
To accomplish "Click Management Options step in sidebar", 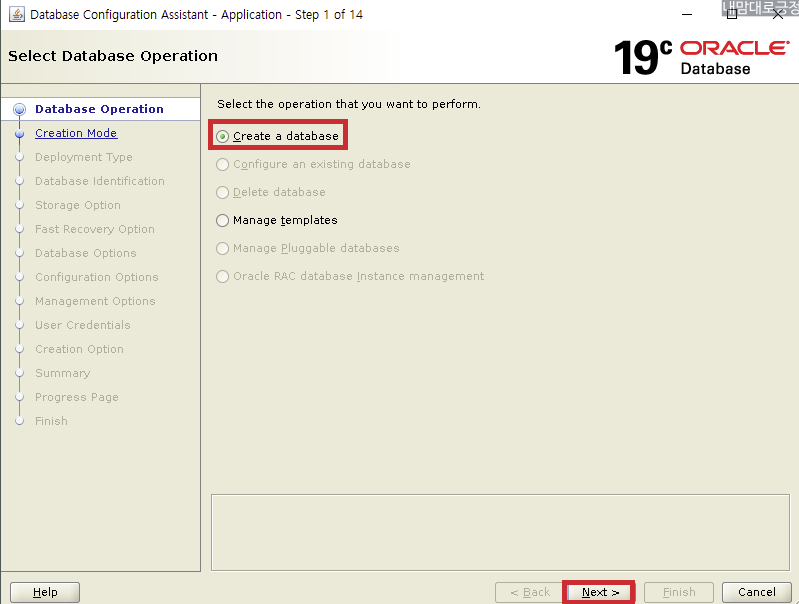I will point(95,301).
